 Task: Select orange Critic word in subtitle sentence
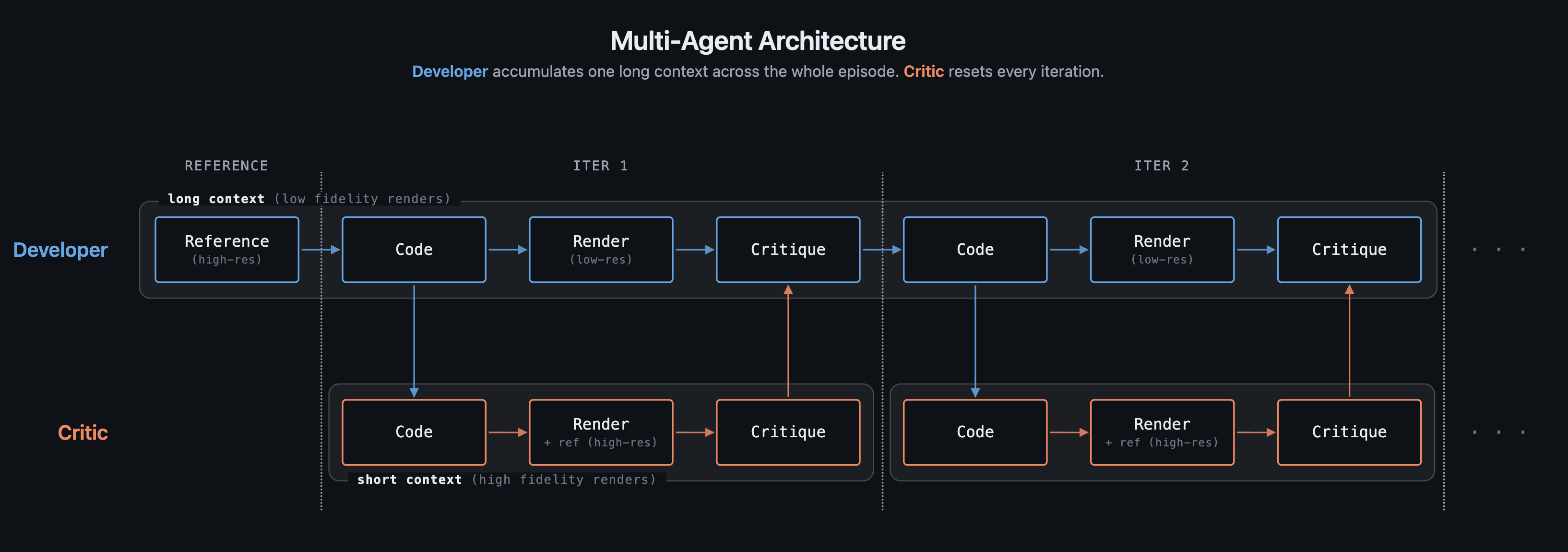(924, 72)
